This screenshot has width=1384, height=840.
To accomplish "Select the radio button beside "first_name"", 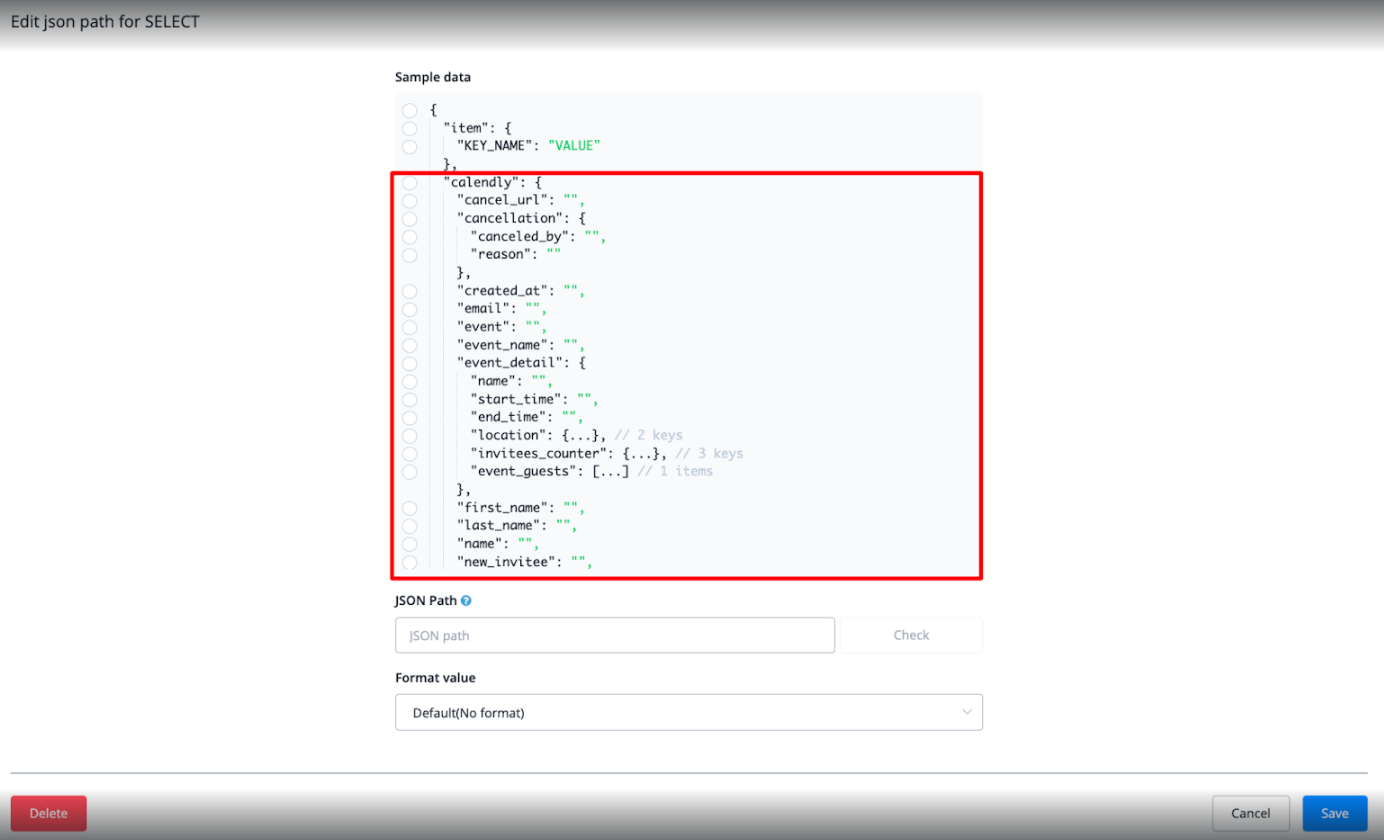I will tap(409, 508).
